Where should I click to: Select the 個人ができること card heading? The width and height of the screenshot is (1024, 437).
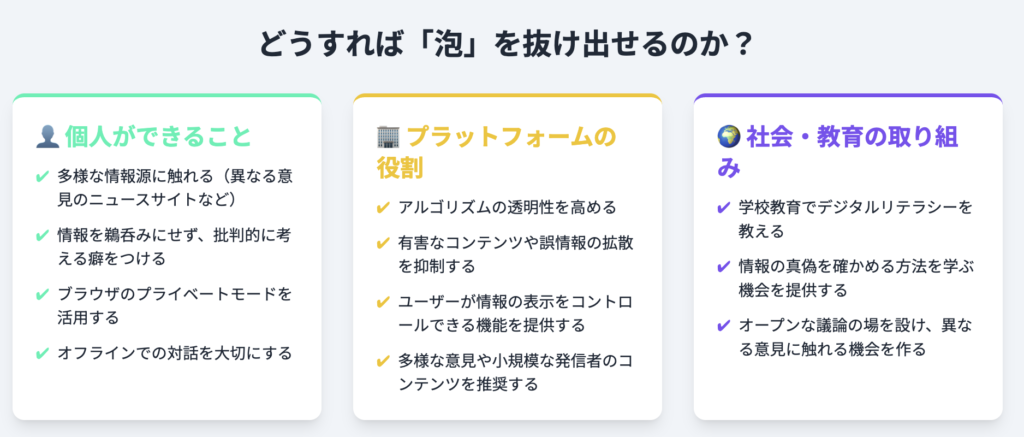click(157, 137)
